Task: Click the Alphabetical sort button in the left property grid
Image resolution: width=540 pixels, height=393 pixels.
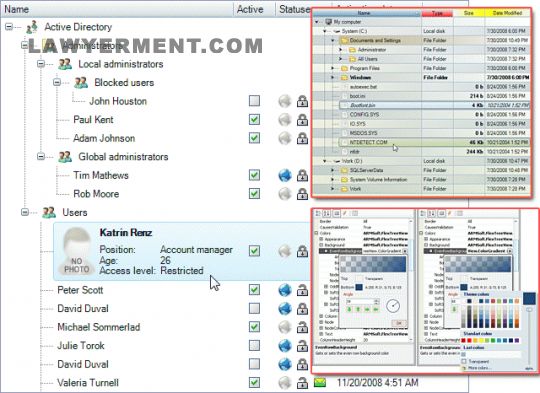Action: point(327,214)
